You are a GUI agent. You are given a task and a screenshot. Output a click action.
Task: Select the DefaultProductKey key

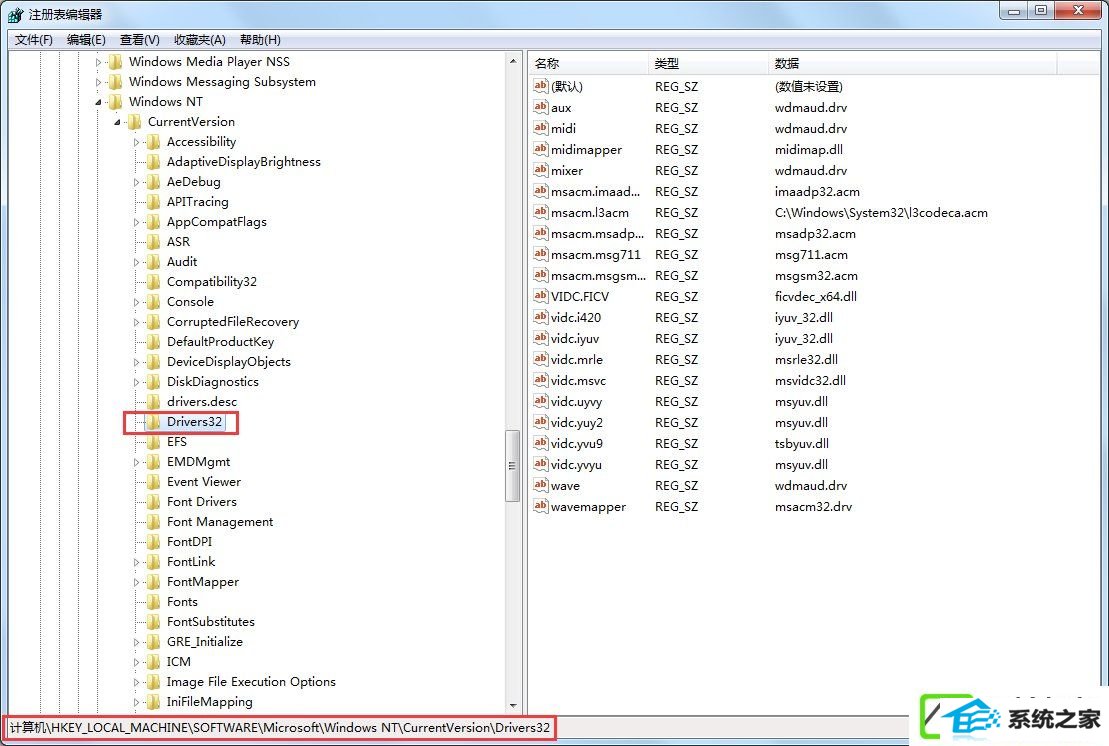[x=220, y=342]
